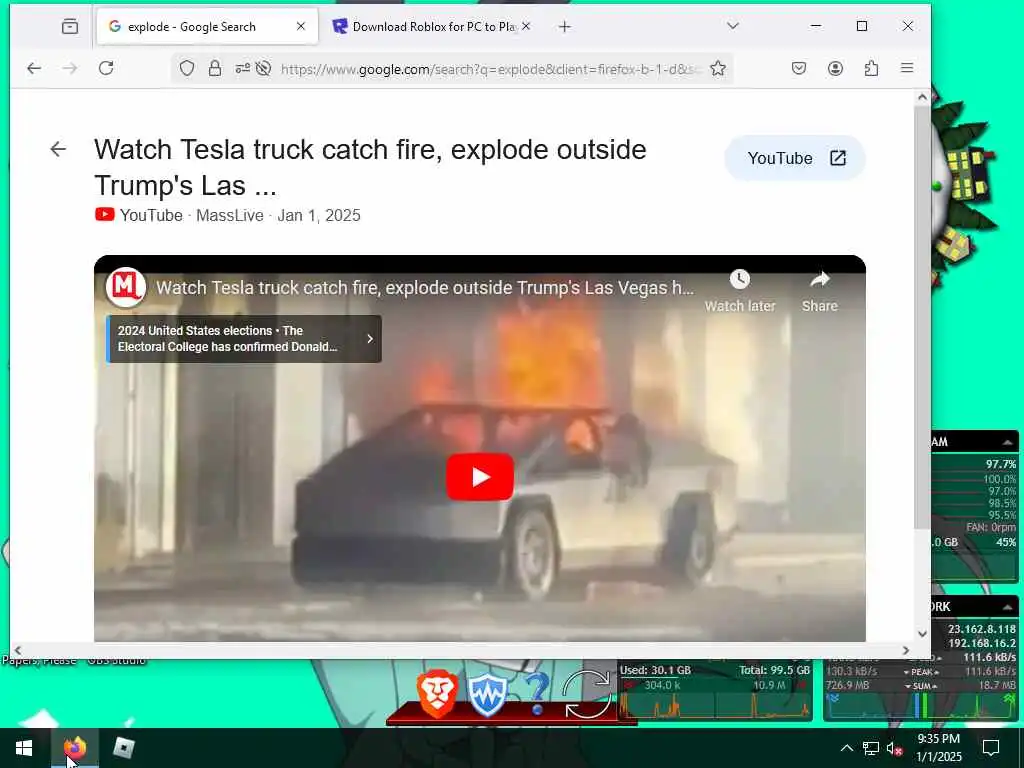Click right arrow on horizontal scrollbar
1024x768 pixels.
pos(906,650)
